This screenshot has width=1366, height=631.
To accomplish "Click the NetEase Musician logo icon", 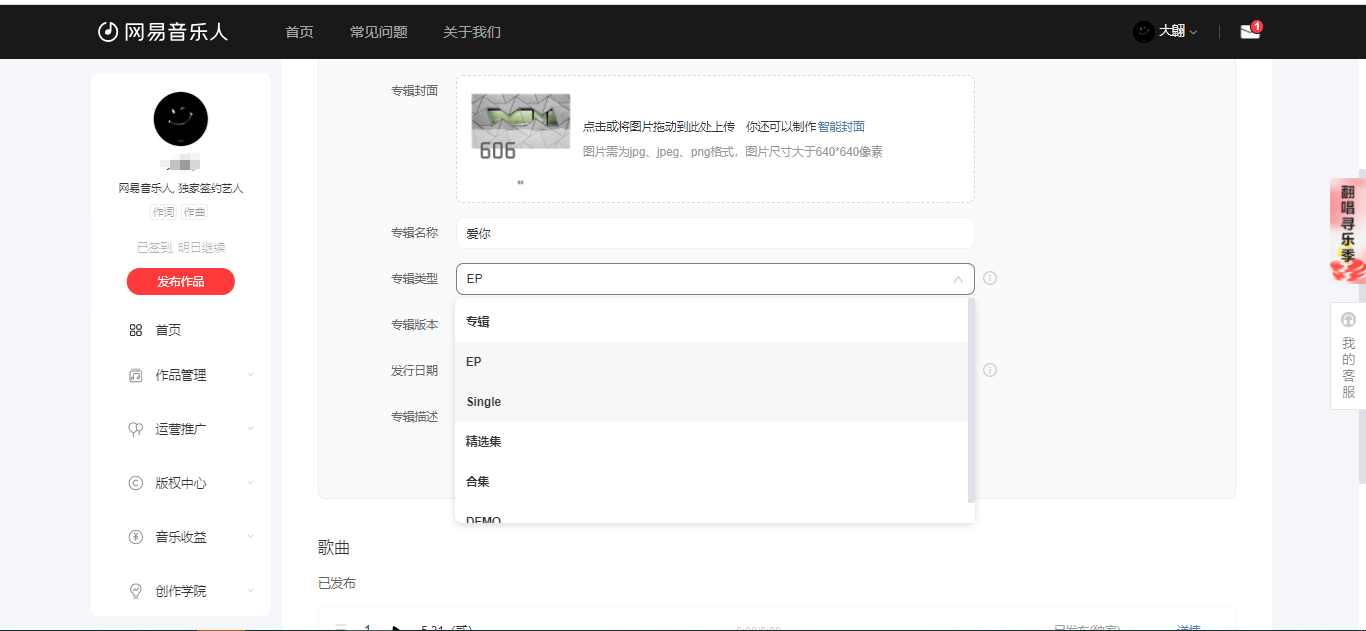I will point(108,32).
